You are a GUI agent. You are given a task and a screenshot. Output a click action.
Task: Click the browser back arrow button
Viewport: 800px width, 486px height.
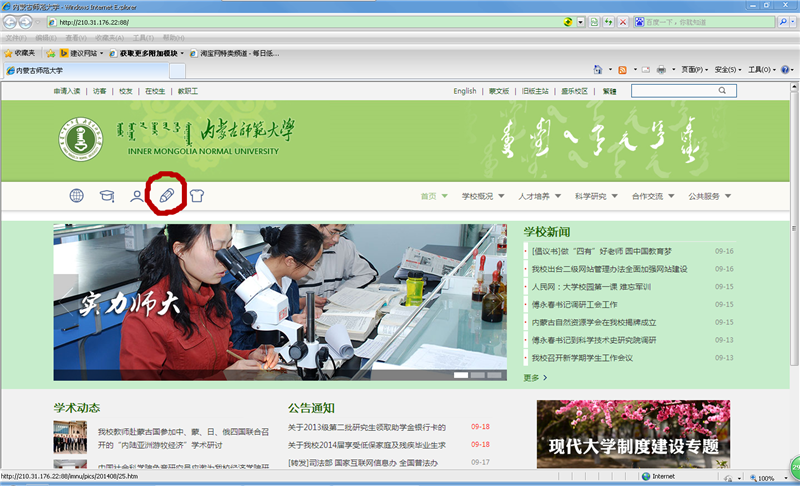pos(11,21)
